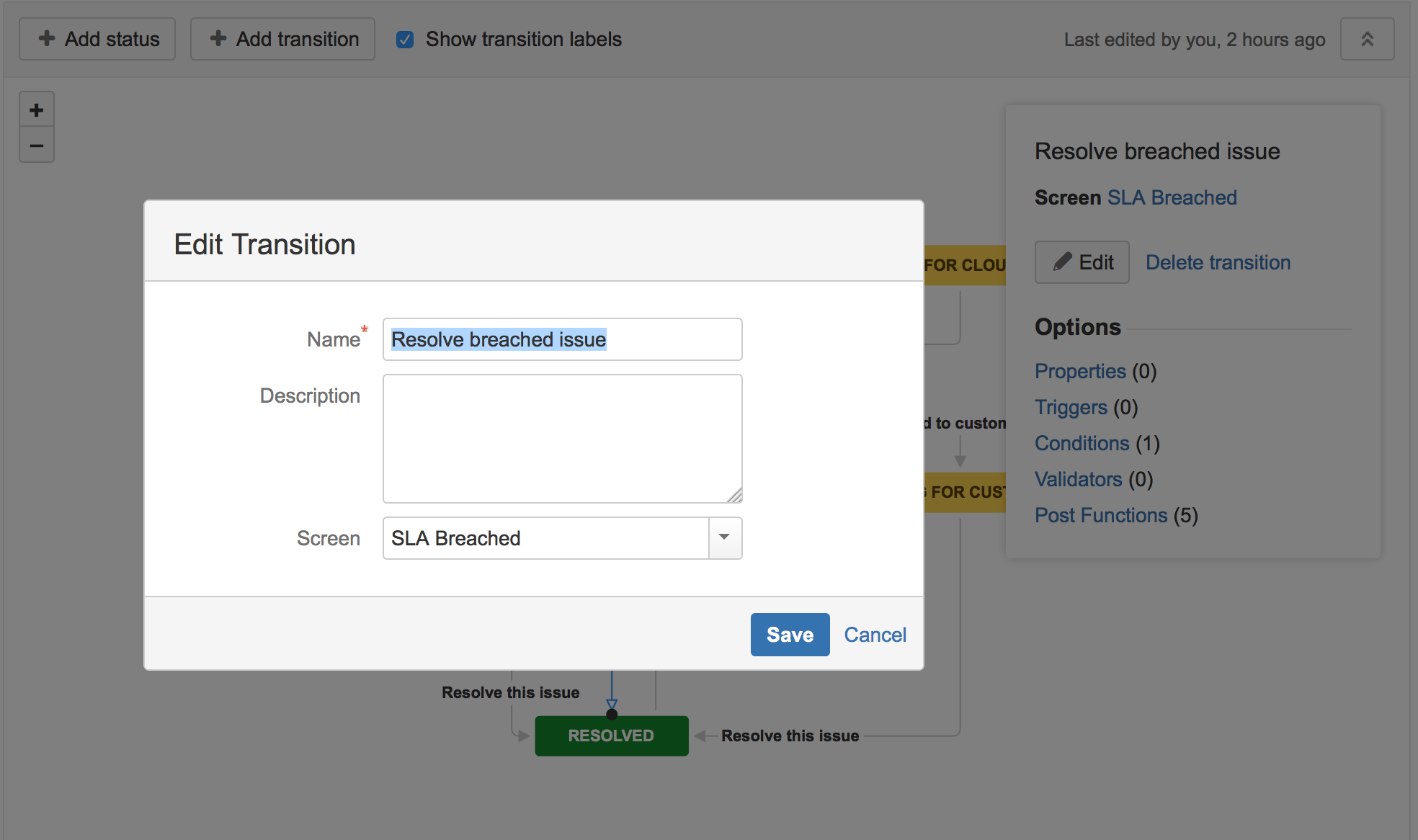
Task: Focus the Description text area
Action: [x=562, y=439]
